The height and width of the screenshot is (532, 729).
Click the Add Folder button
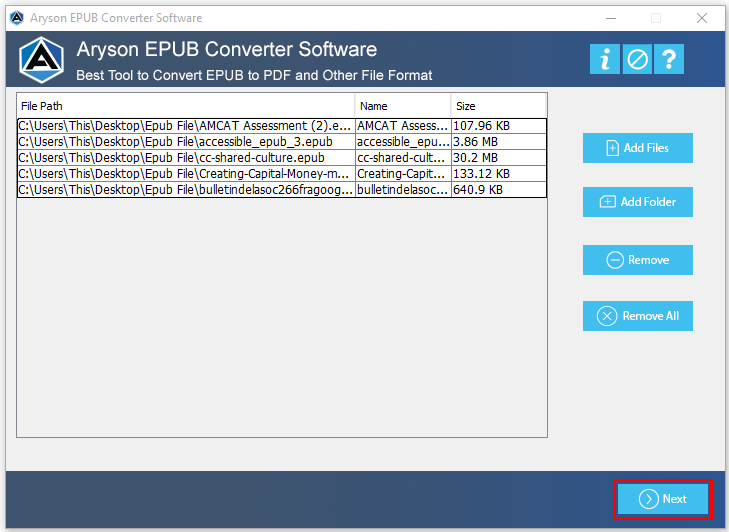[x=637, y=202]
